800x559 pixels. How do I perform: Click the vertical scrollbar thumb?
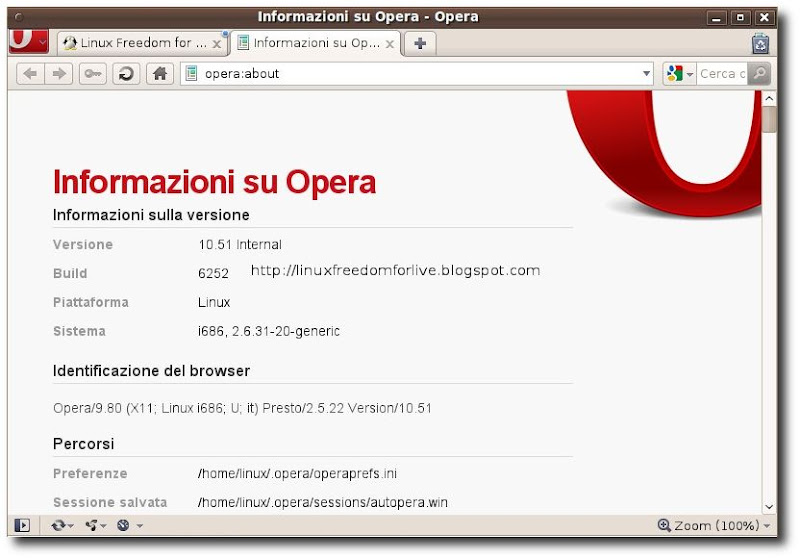[x=769, y=119]
